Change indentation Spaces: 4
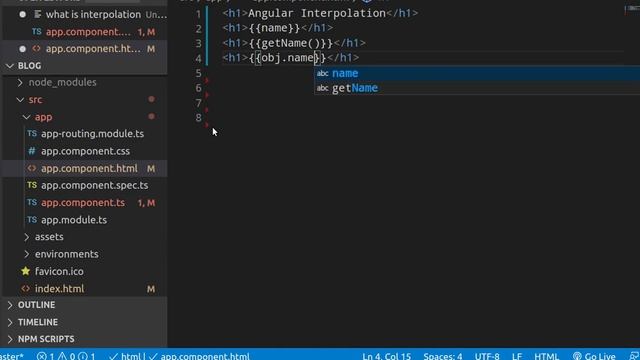Image resolution: width=640 pixels, height=360 pixels. [x=442, y=356]
